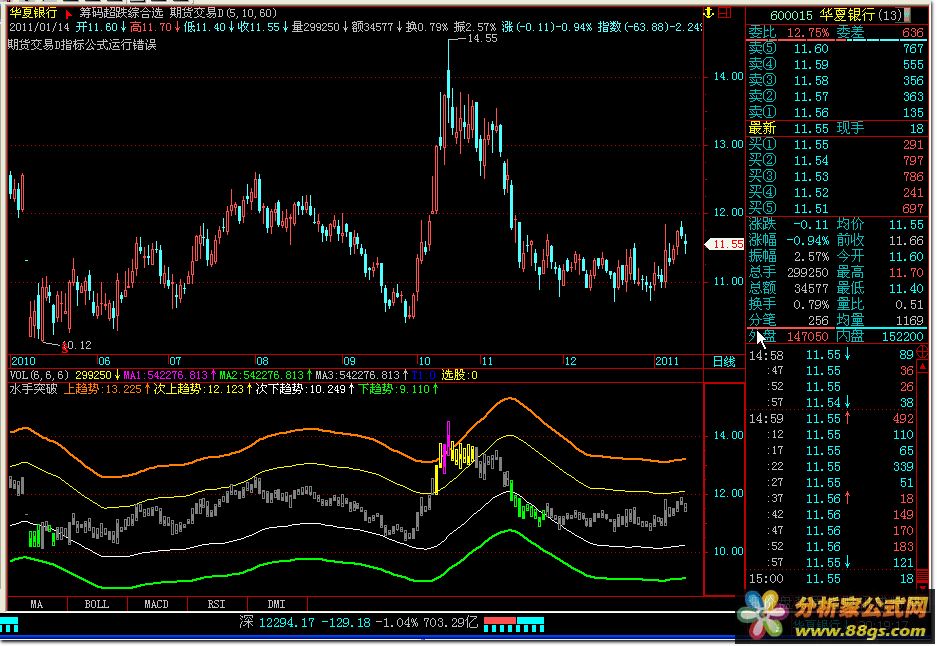Click the 内盘 152200 value
This screenshot has width=937, height=646.
(x=903, y=337)
